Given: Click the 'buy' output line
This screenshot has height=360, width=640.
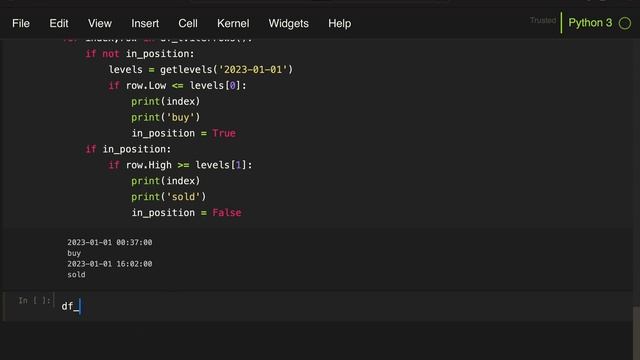Looking at the screenshot, I should 74,253.
